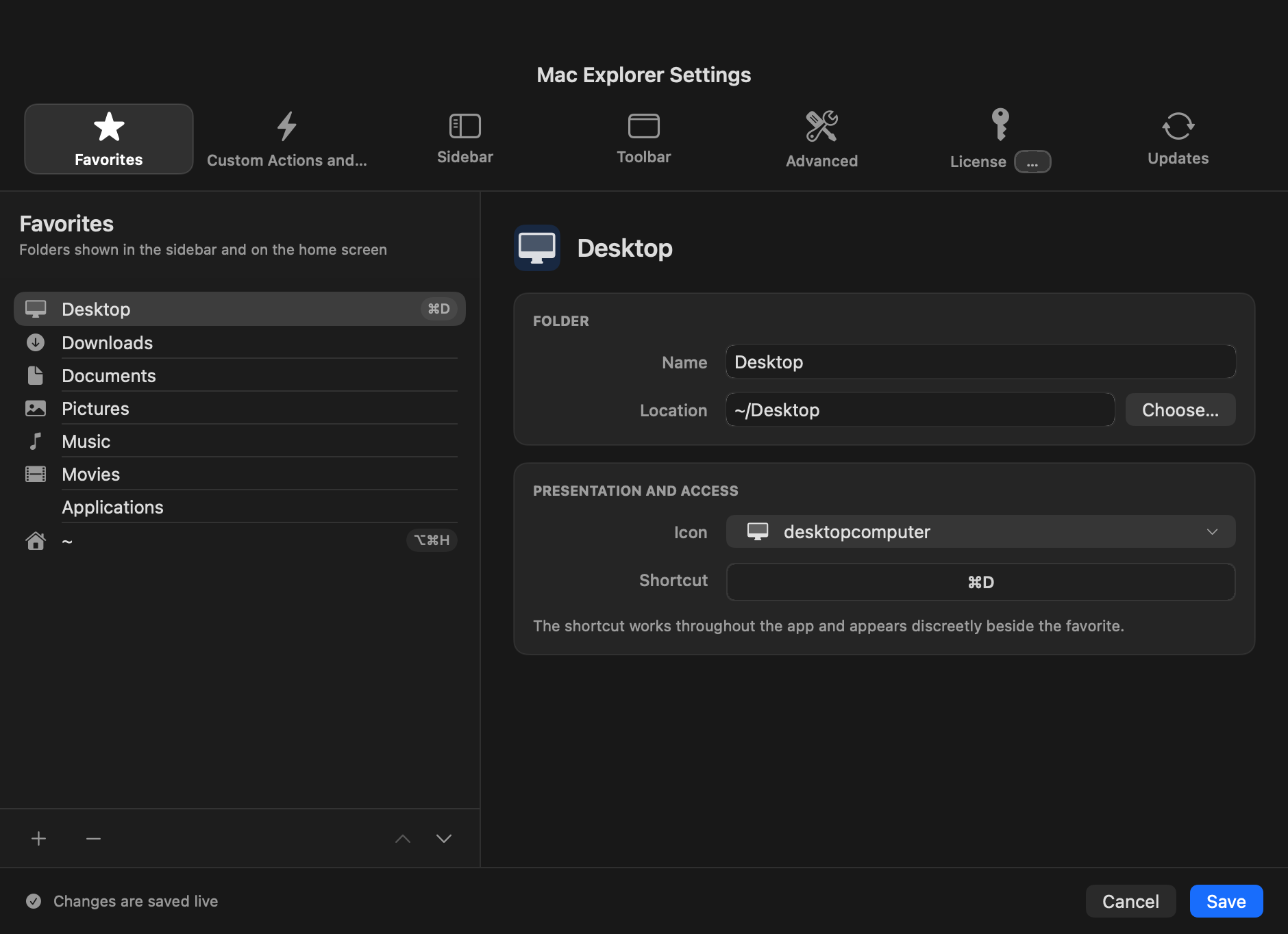This screenshot has width=1288, height=934.
Task: Open the Sidebar settings tab
Action: [465, 139]
